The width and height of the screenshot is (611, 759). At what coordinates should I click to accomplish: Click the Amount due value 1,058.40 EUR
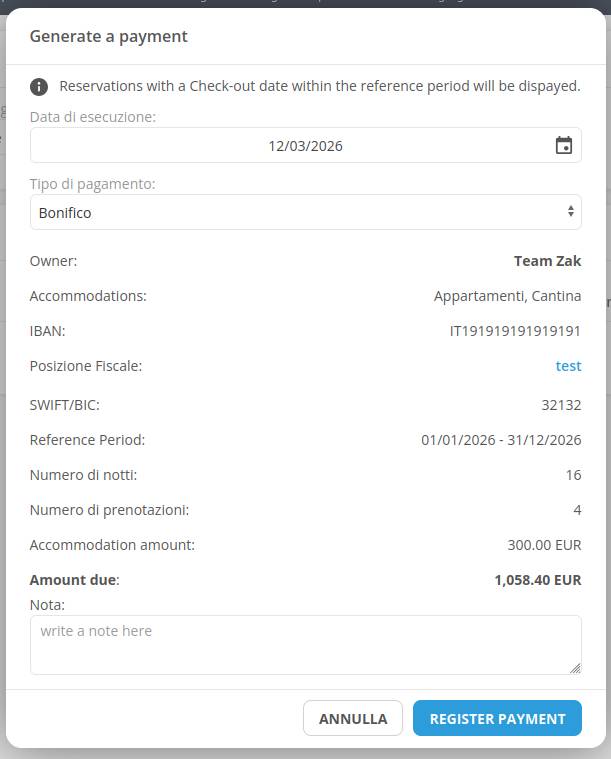pyautogui.click(x=537, y=580)
